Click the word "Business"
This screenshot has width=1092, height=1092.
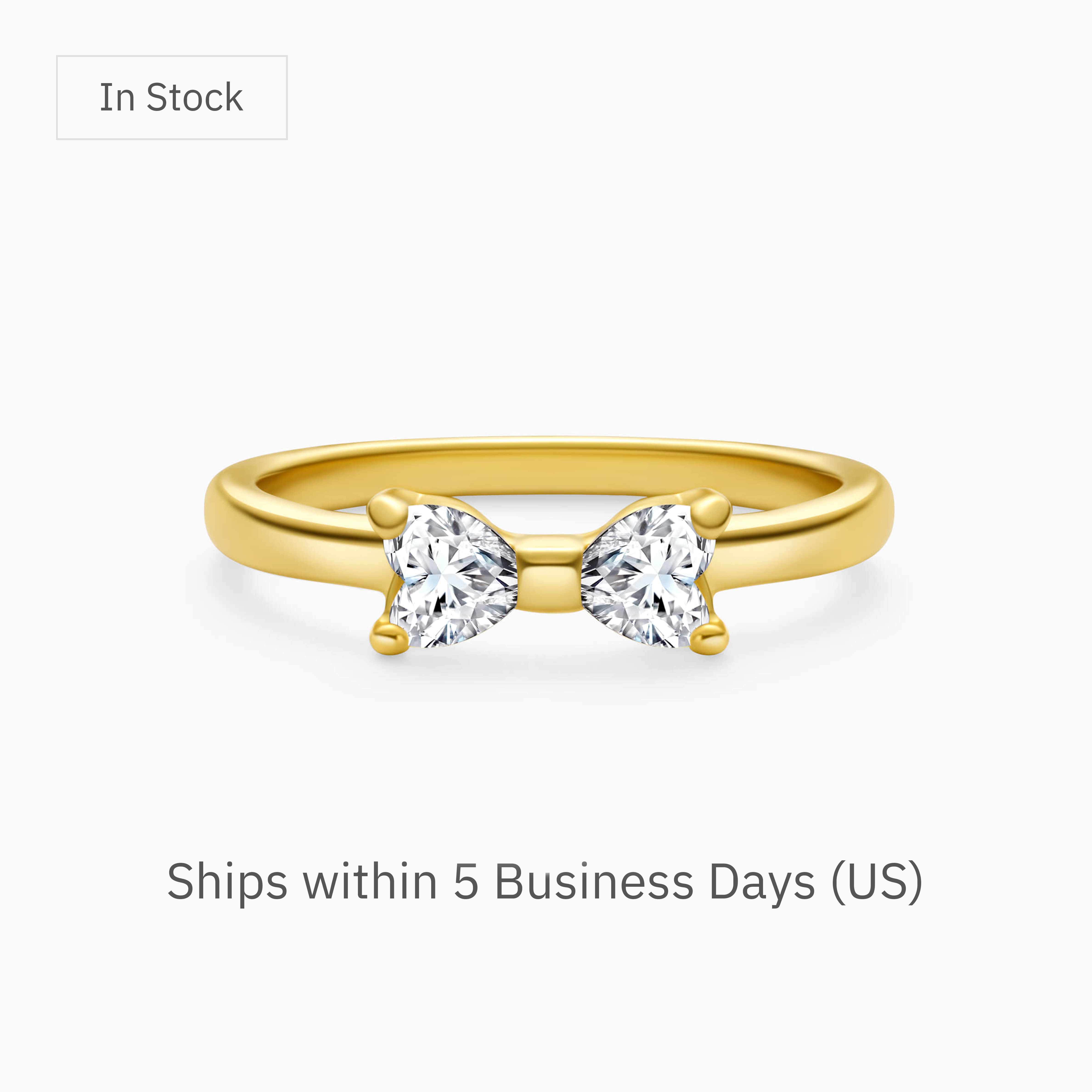[594, 881]
